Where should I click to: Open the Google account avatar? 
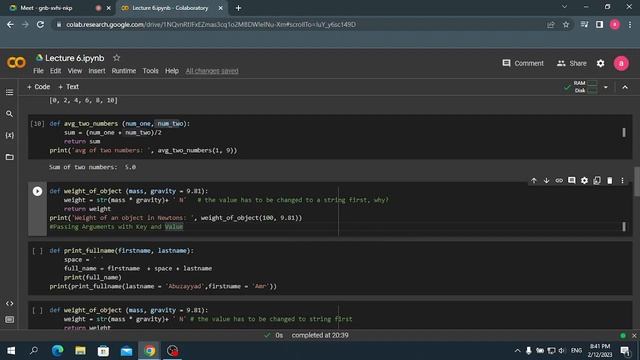coord(621,63)
